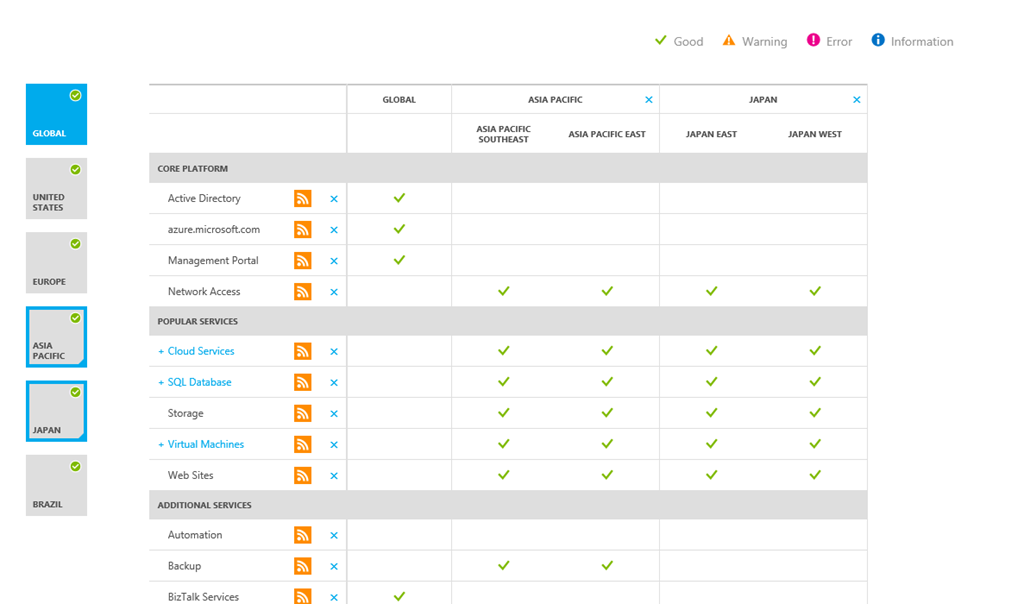The width and height of the screenshot is (1024, 604).
Task: Open Backup service RSS feed
Action: click(x=303, y=567)
